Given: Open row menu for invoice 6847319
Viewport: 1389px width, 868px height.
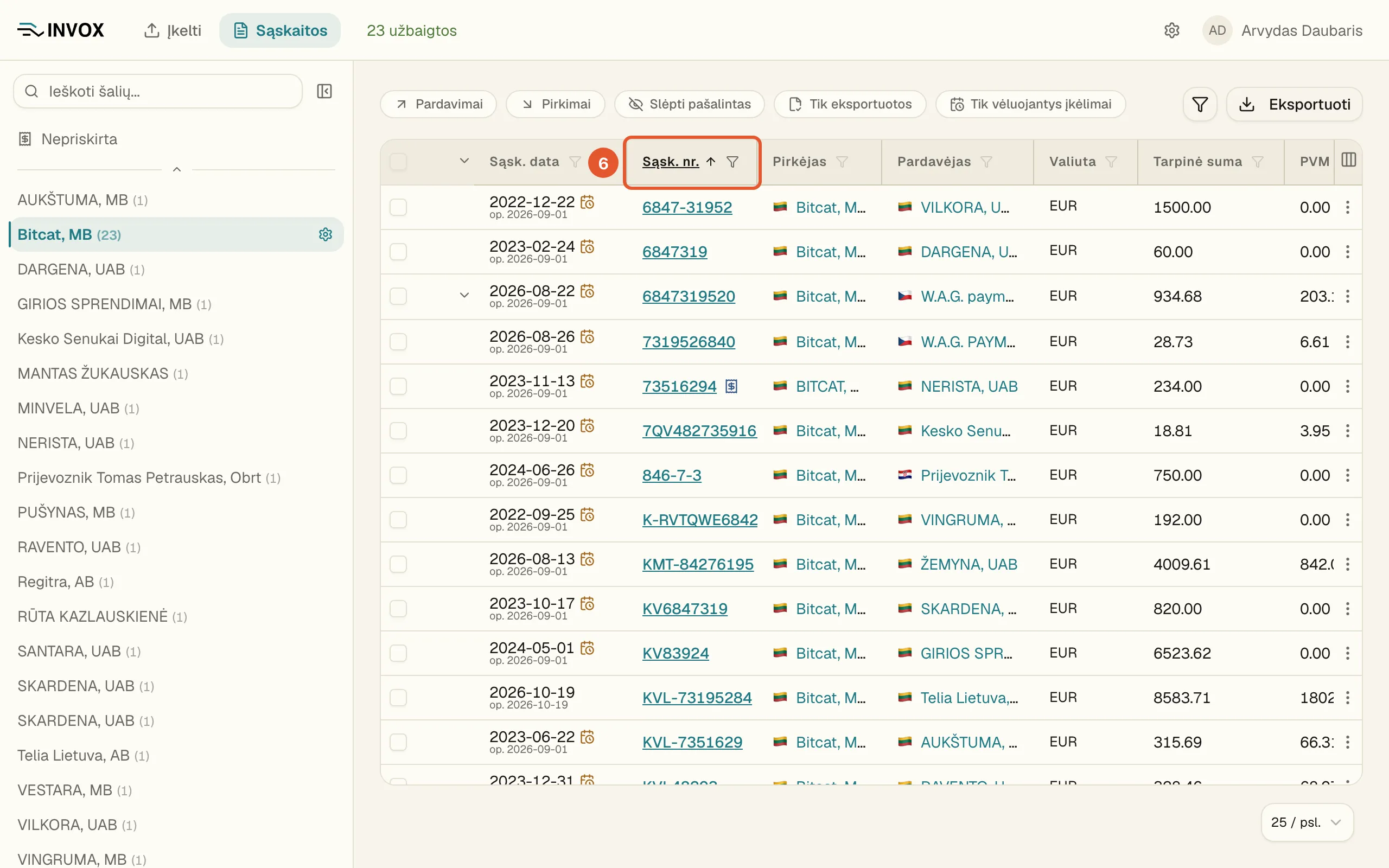Looking at the screenshot, I should coord(1348,251).
